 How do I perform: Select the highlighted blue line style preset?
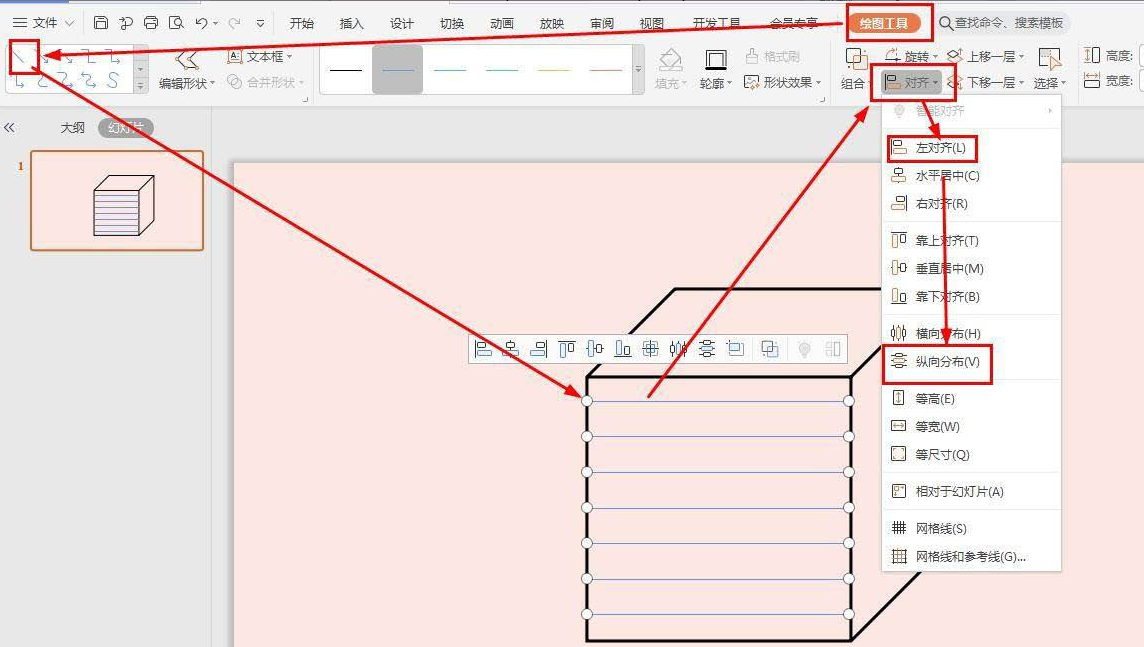click(398, 69)
